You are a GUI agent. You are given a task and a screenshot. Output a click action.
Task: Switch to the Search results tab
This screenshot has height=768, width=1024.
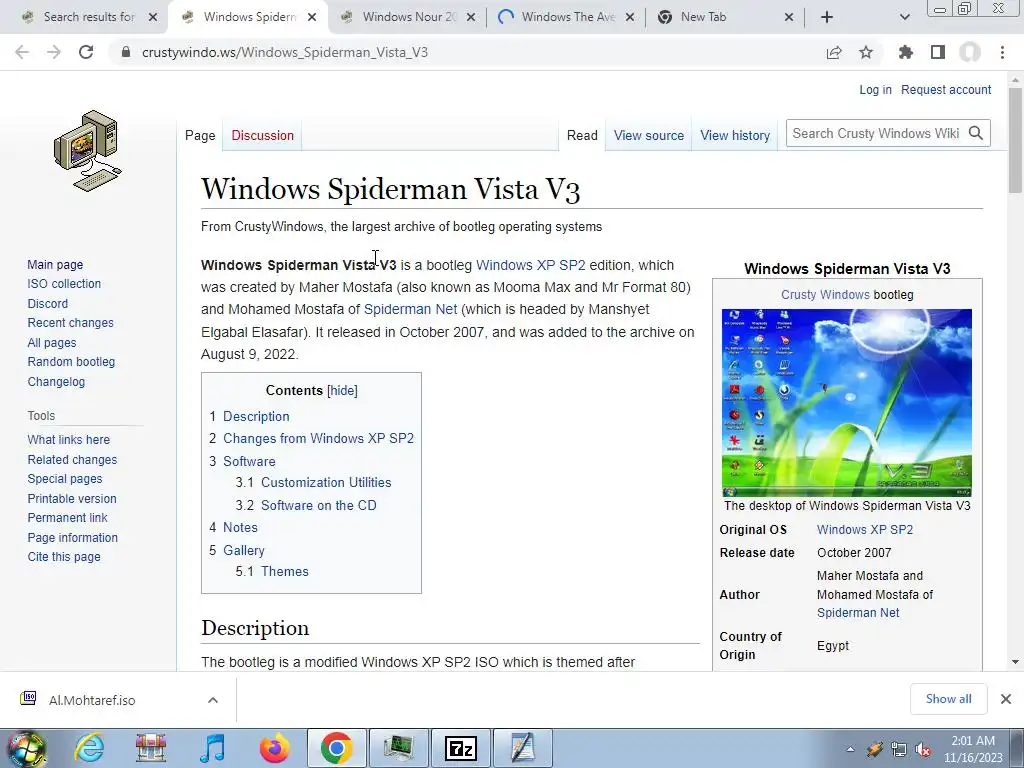89,17
